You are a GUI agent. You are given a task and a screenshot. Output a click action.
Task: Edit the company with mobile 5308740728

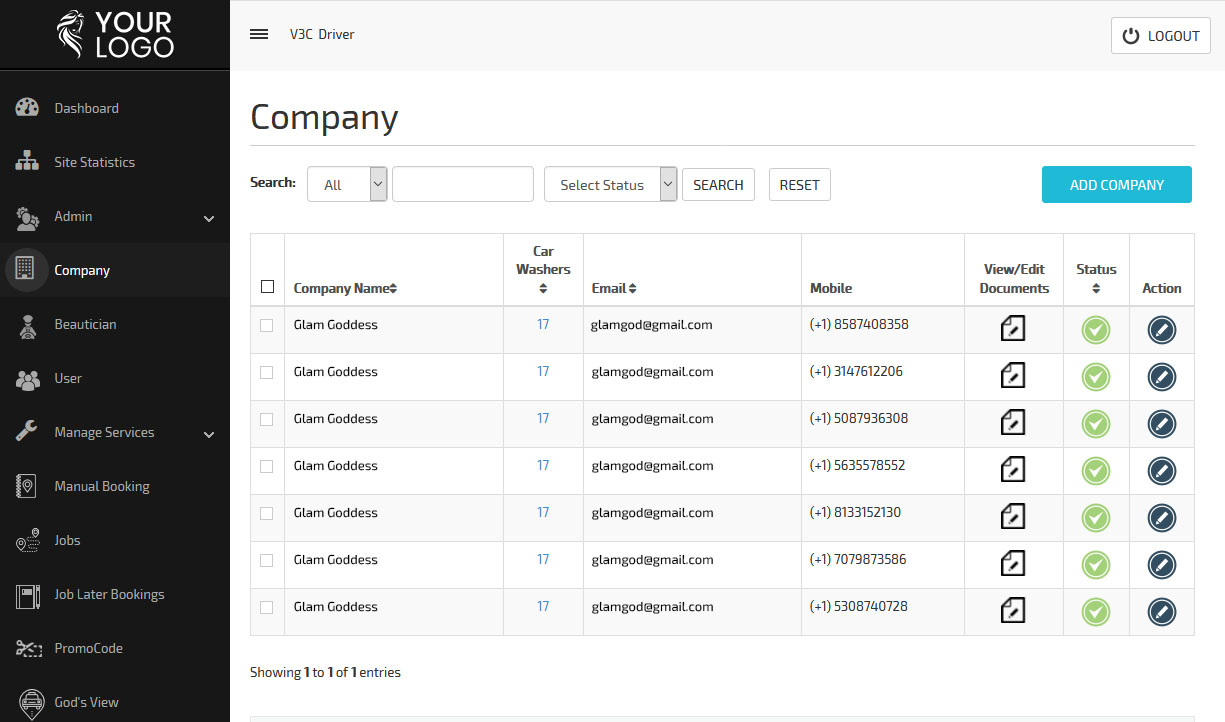1162,612
